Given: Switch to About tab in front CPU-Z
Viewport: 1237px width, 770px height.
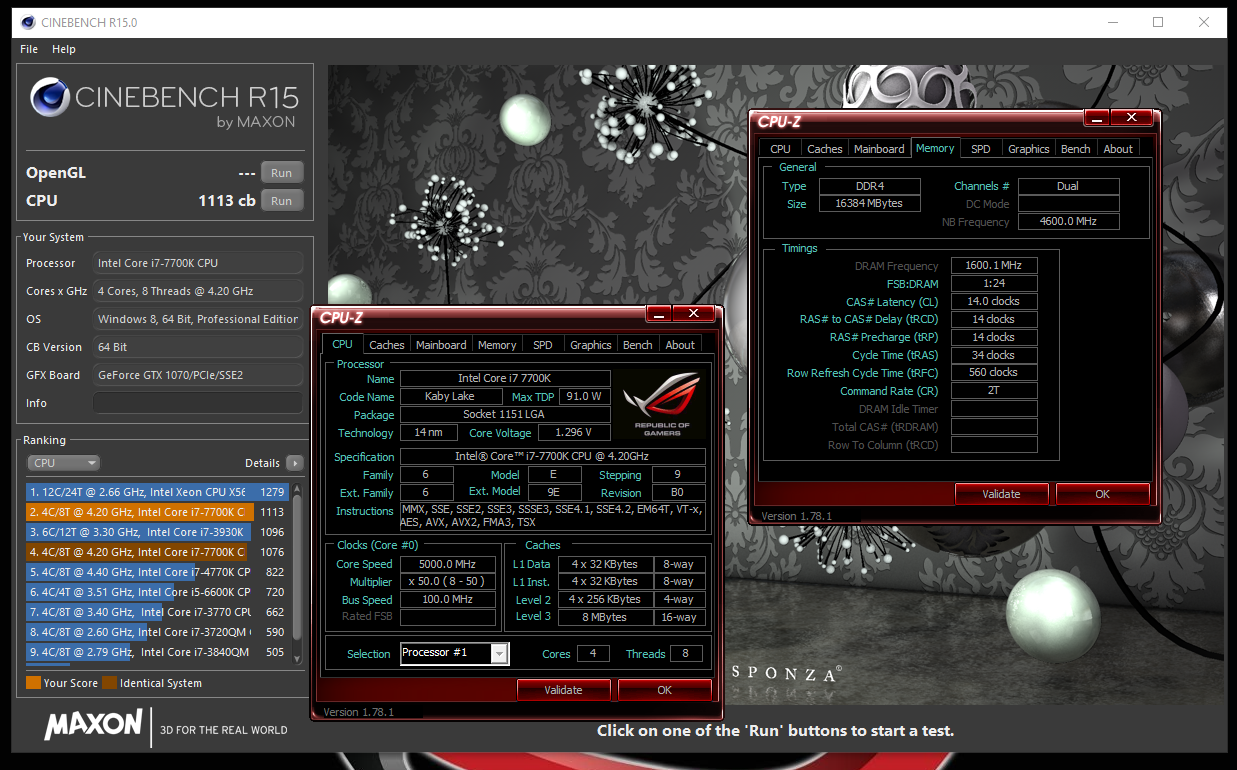Looking at the screenshot, I should tap(680, 345).
